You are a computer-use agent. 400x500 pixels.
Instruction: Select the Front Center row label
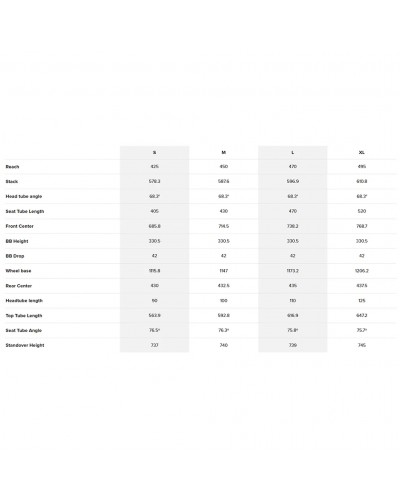pyautogui.click(x=20, y=226)
